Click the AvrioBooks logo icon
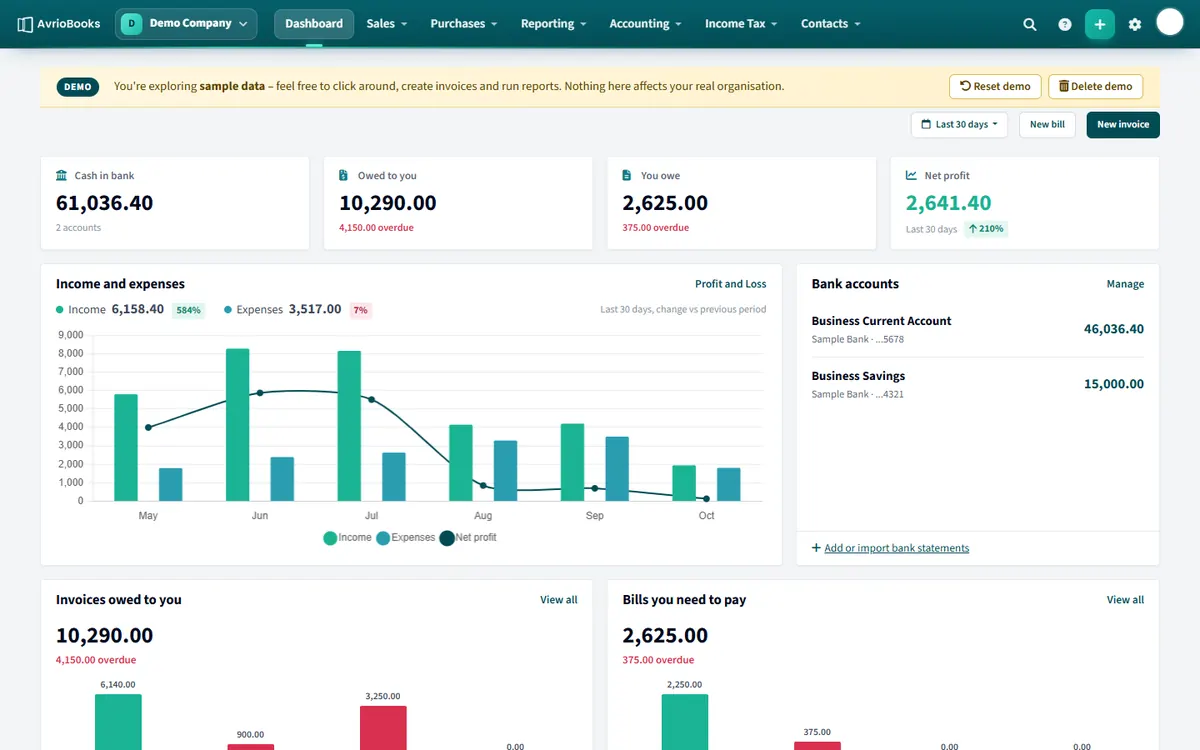This screenshot has height=750, width=1200. point(25,24)
